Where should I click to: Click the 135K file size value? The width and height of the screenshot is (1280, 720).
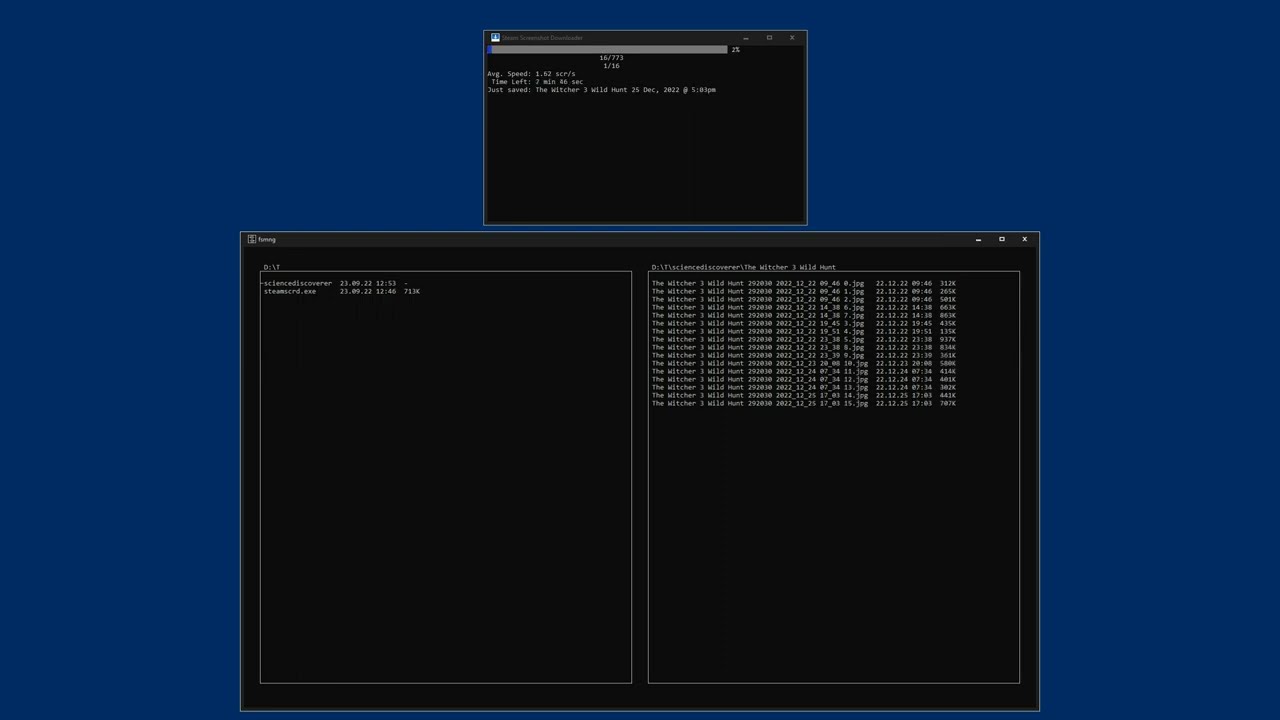pyautogui.click(x=948, y=331)
